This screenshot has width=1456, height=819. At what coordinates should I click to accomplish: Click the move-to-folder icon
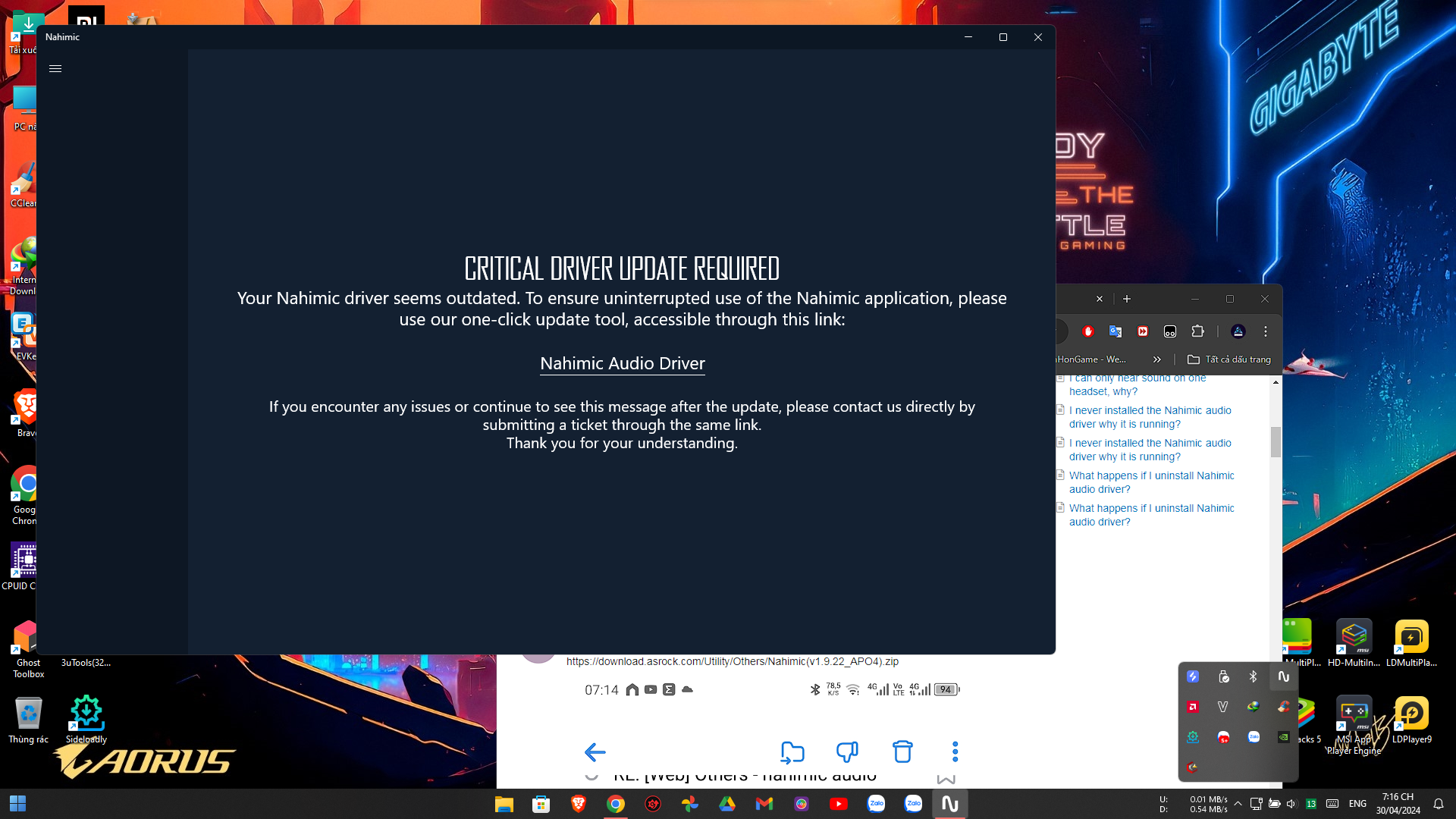(x=792, y=752)
